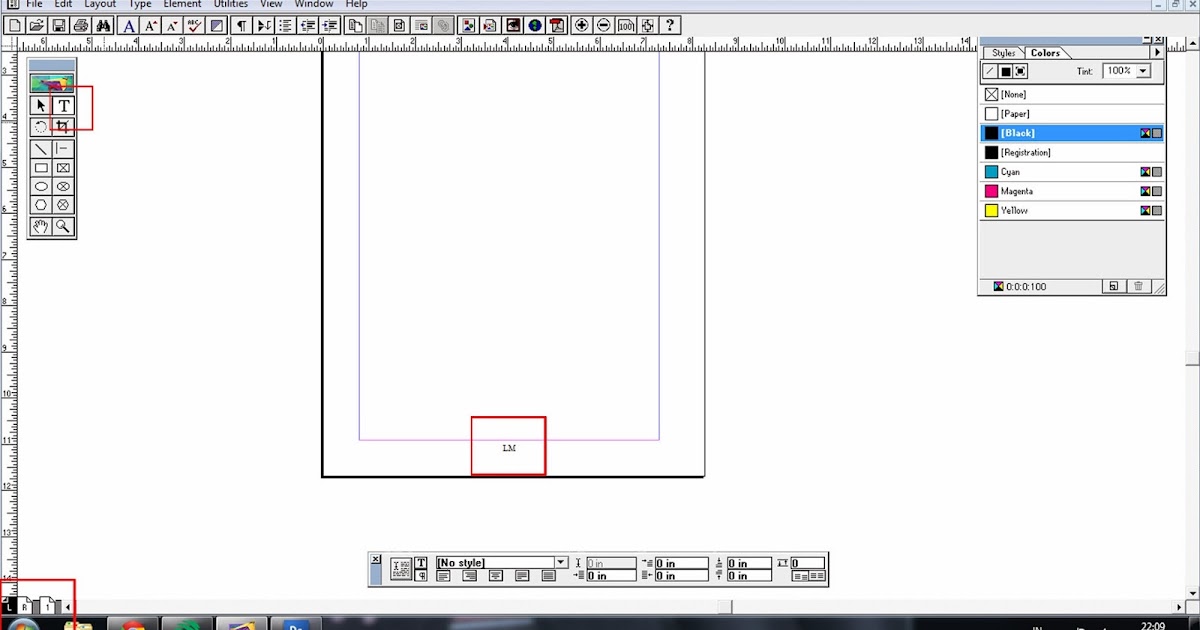Select the Pointer tool in the toolbox

[x=41, y=105]
